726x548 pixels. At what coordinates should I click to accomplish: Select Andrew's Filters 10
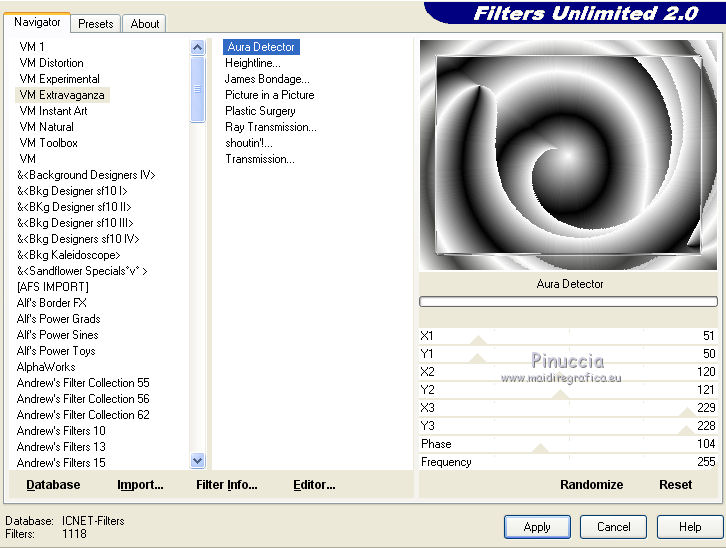(61, 431)
